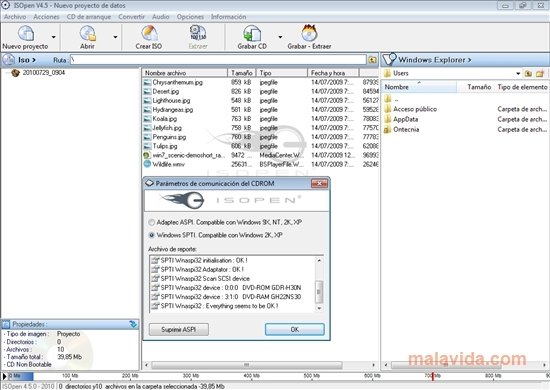Open the CD de arranque menu
The image size is (550, 390).
[x=88, y=17]
